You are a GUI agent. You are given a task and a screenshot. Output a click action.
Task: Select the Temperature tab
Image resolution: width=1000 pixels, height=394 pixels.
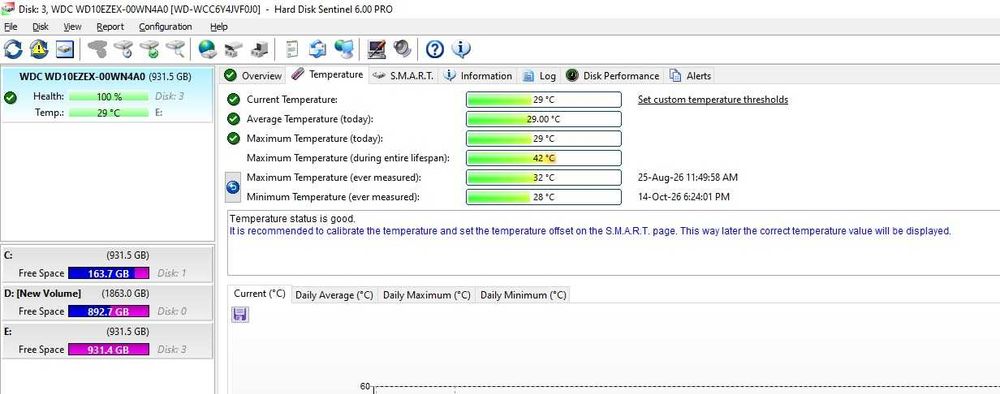click(327, 75)
